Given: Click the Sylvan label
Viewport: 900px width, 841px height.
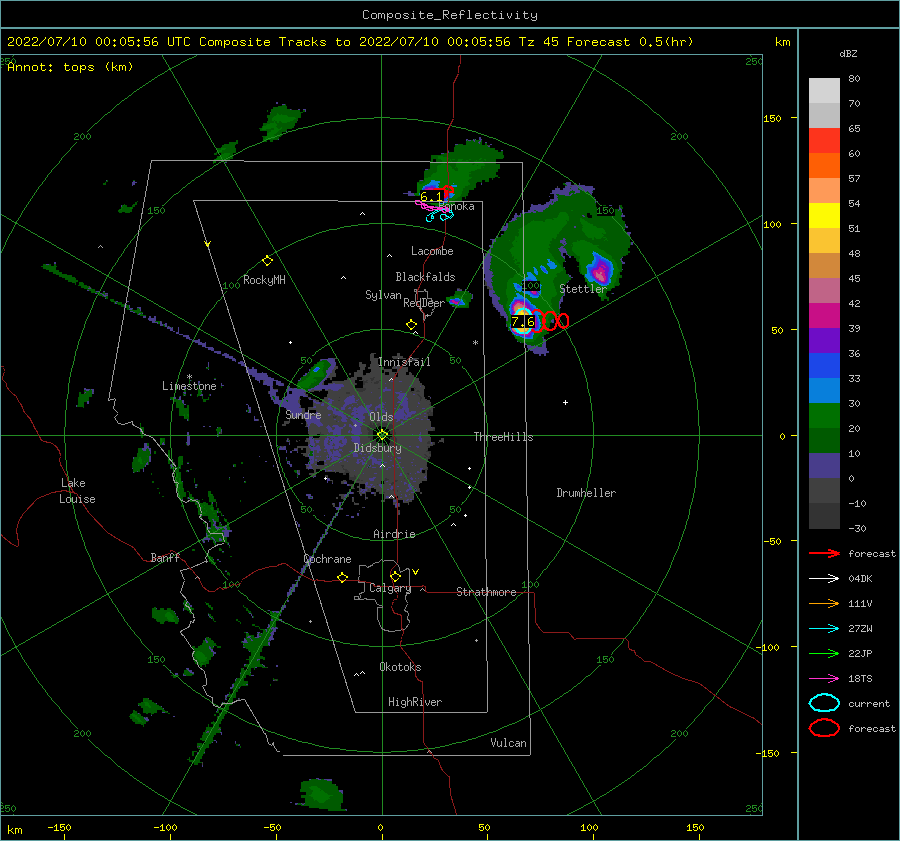Looking at the screenshot, I should pyautogui.click(x=383, y=294).
